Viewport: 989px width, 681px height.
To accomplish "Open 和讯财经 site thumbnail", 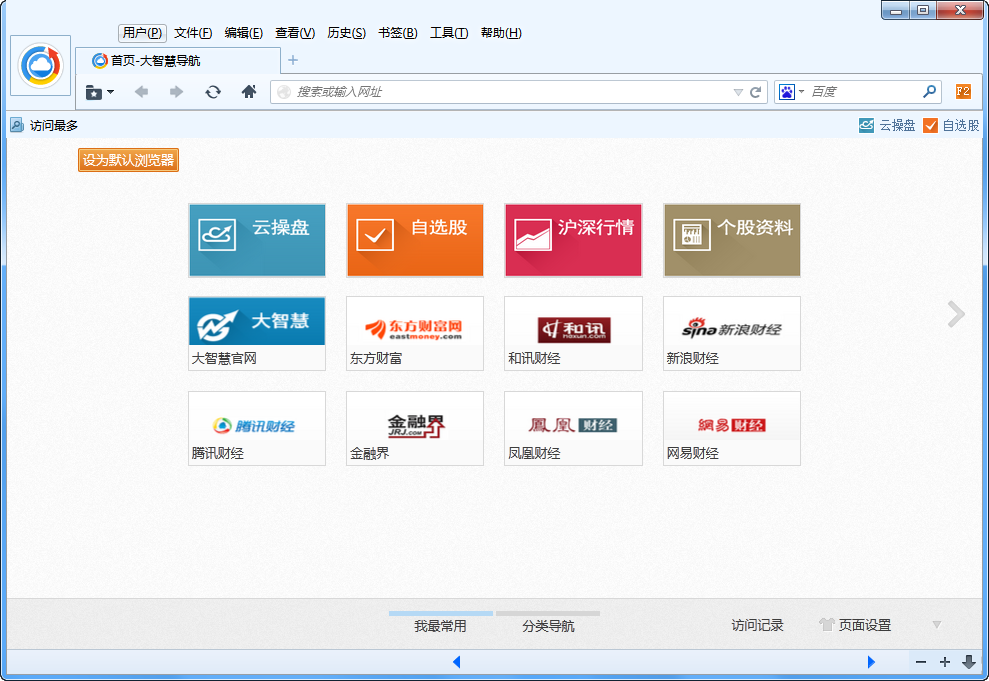I will pyautogui.click(x=573, y=334).
